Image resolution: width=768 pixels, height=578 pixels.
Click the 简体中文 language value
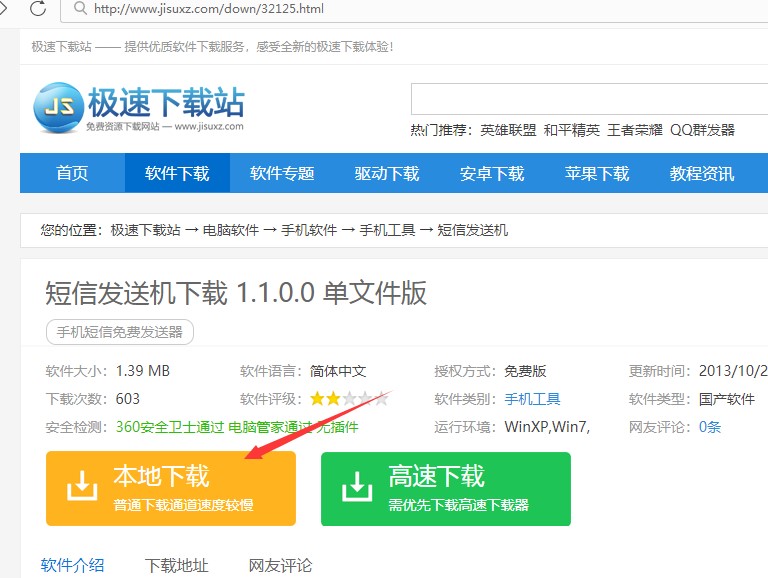point(338,371)
